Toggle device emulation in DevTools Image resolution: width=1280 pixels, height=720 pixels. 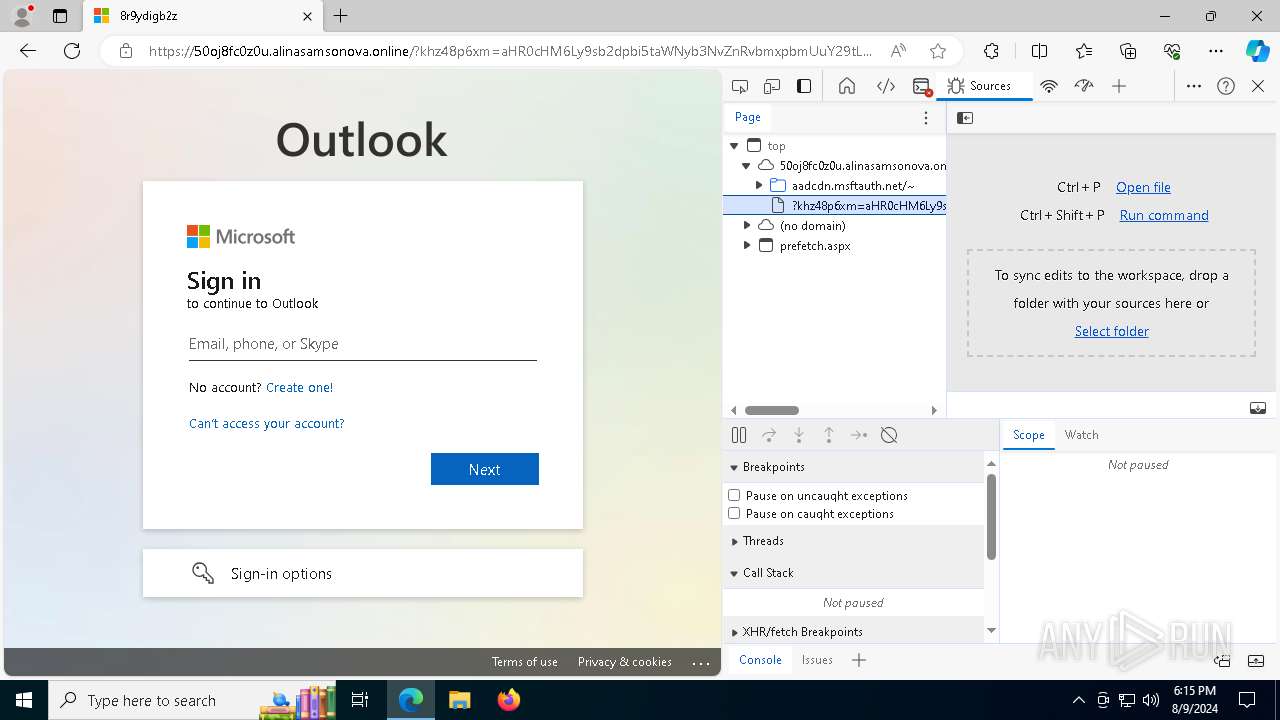[772, 86]
